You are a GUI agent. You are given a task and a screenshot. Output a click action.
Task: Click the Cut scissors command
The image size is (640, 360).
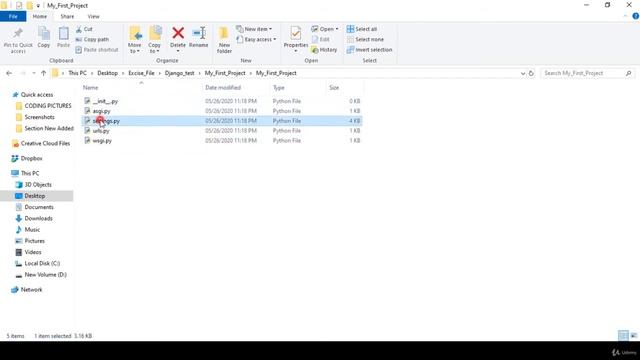(84, 29)
